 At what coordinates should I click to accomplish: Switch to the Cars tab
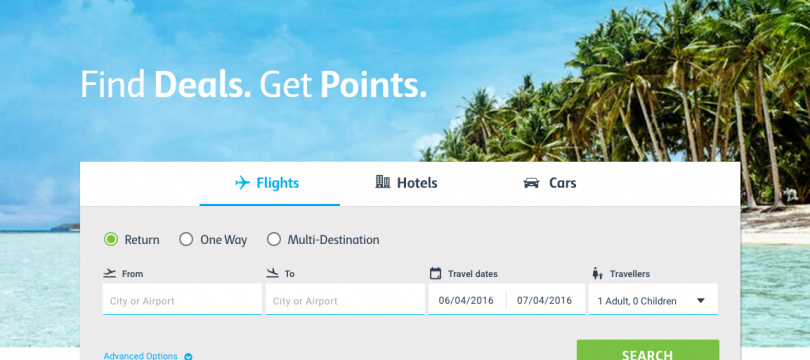[x=550, y=183]
